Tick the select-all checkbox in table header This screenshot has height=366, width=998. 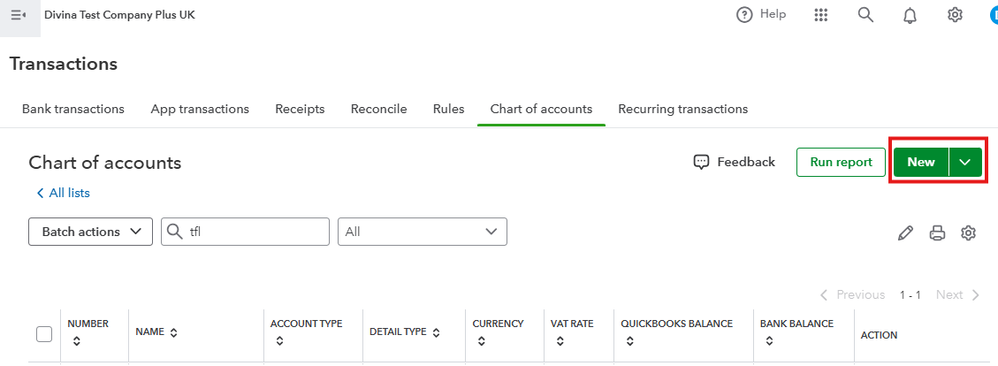click(x=44, y=334)
